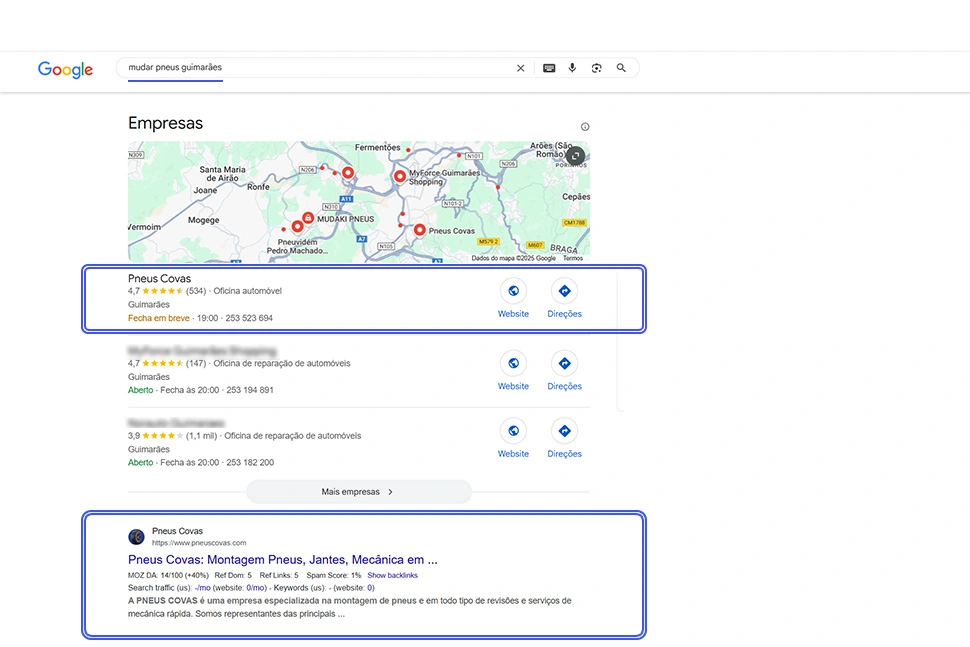Expand the map to full view
This screenshot has height=647, width=970.
[x=575, y=156]
